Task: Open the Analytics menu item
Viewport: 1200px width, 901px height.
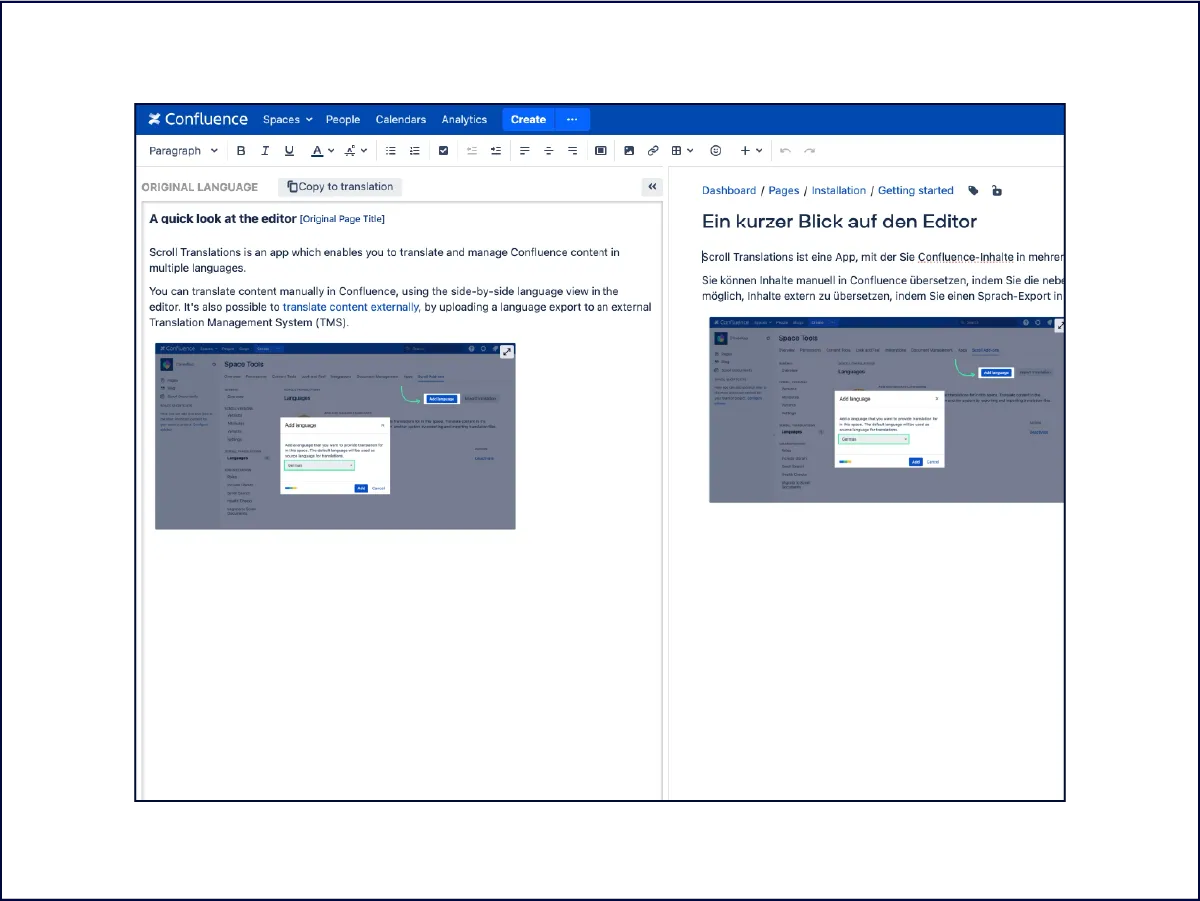Action: (464, 120)
